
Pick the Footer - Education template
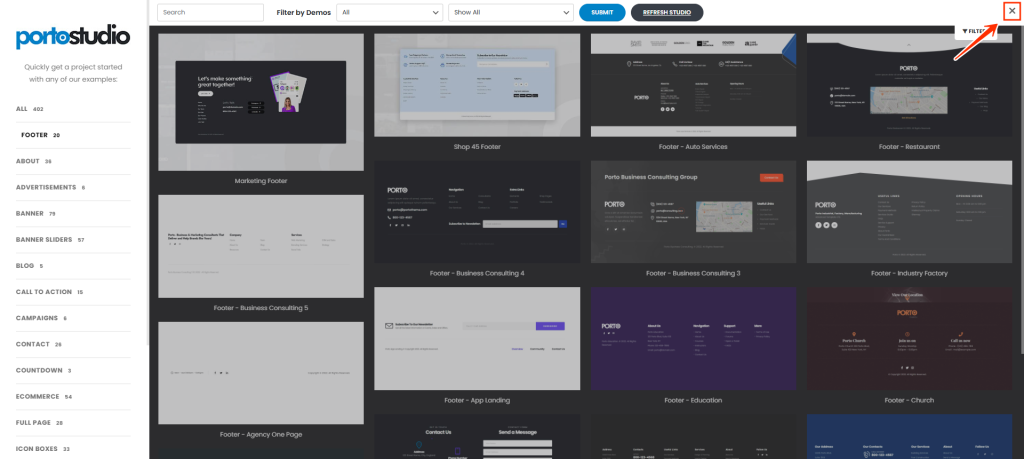(x=692, y=339)
